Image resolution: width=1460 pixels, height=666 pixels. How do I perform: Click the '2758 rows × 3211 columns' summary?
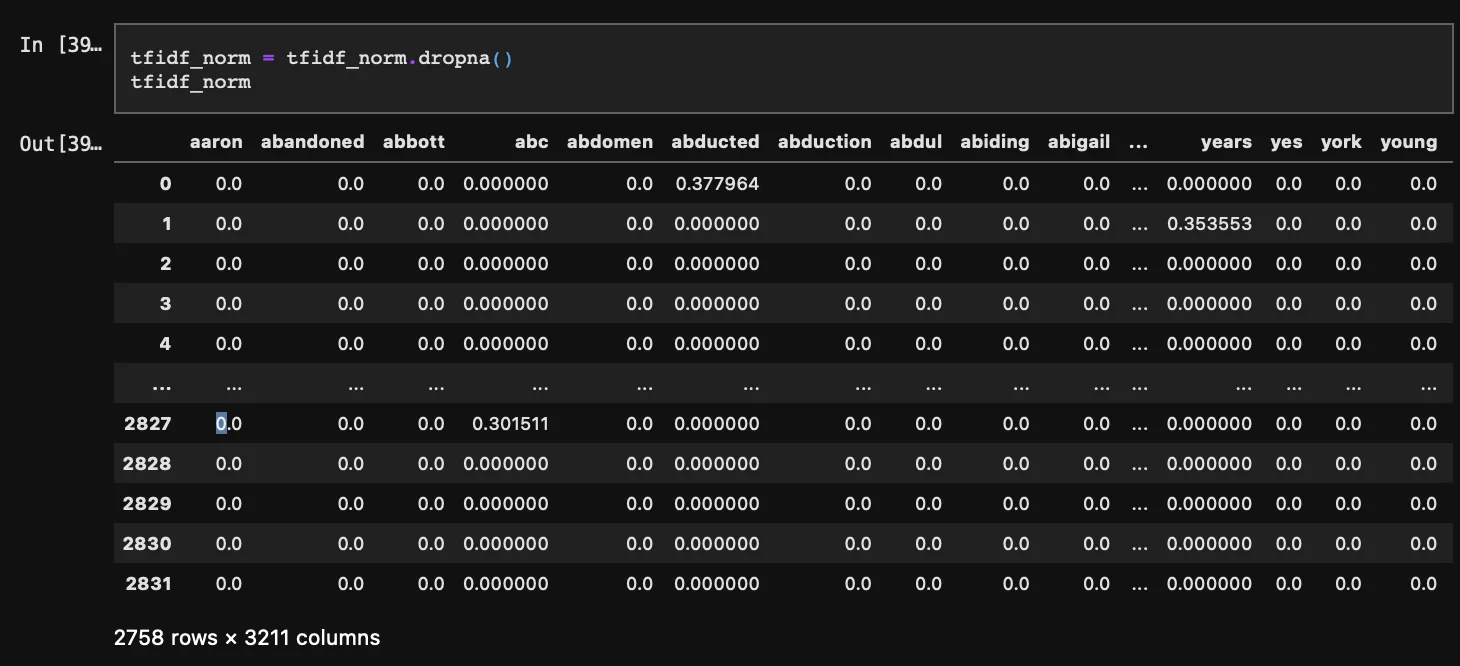pos(247,637)
